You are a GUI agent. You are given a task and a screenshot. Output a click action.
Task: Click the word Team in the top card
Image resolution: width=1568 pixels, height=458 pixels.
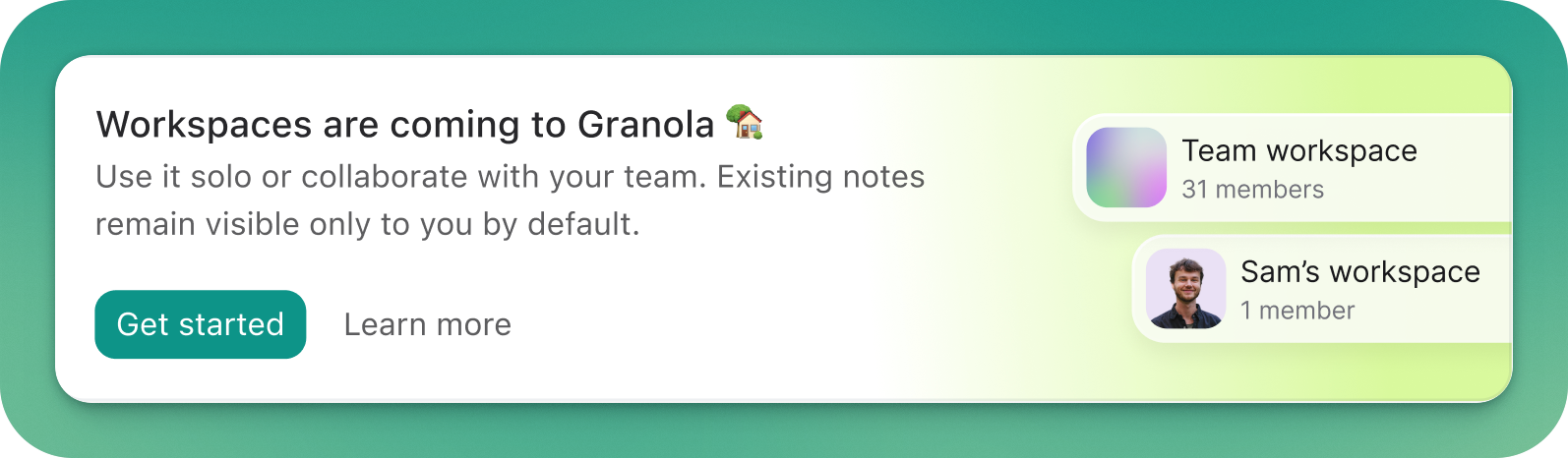coord(1220,150)
